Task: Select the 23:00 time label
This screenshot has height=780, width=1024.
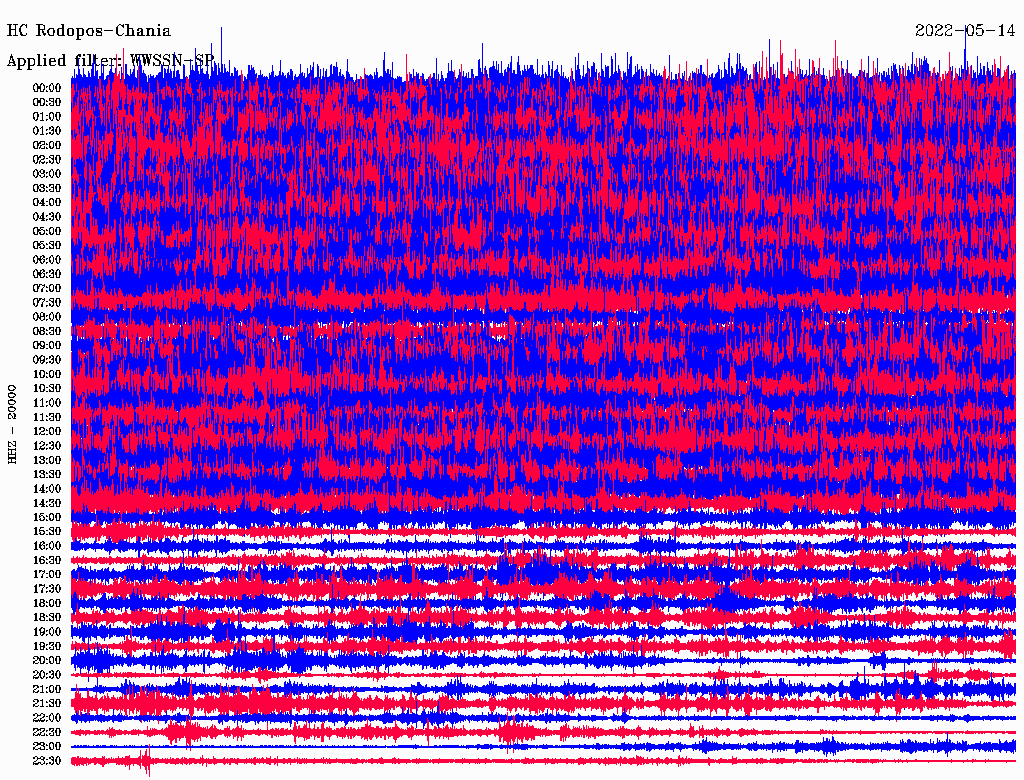Action: pyautogui.click(x=47, y=746)
